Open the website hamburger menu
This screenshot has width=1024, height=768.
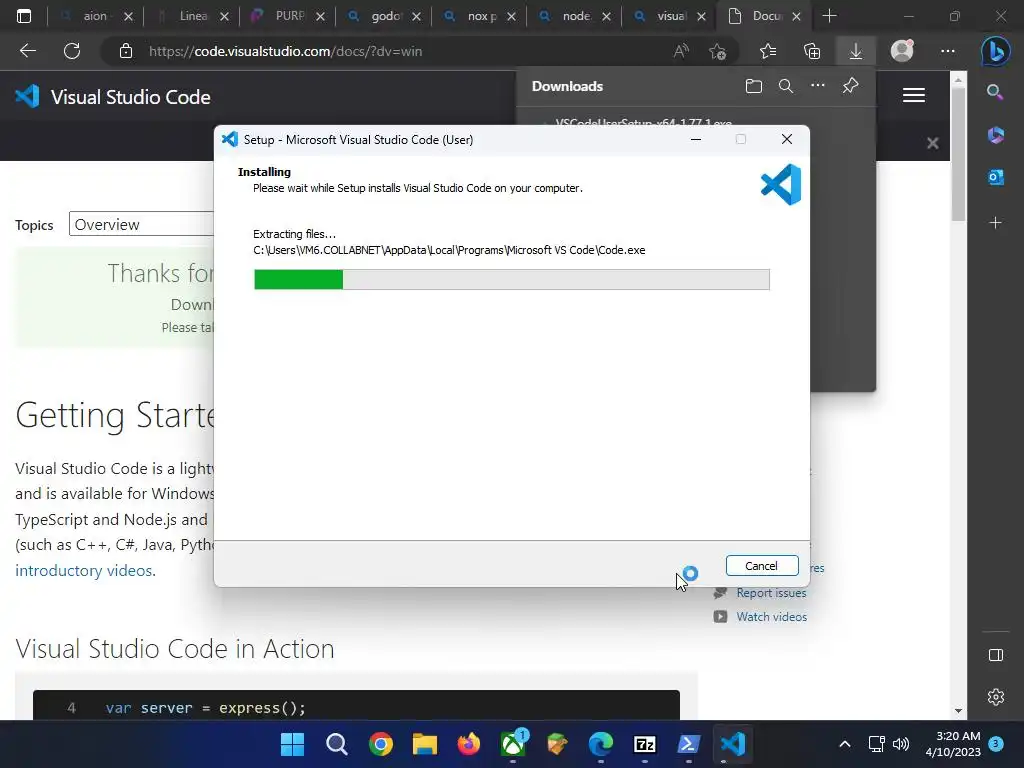point(914,95)
